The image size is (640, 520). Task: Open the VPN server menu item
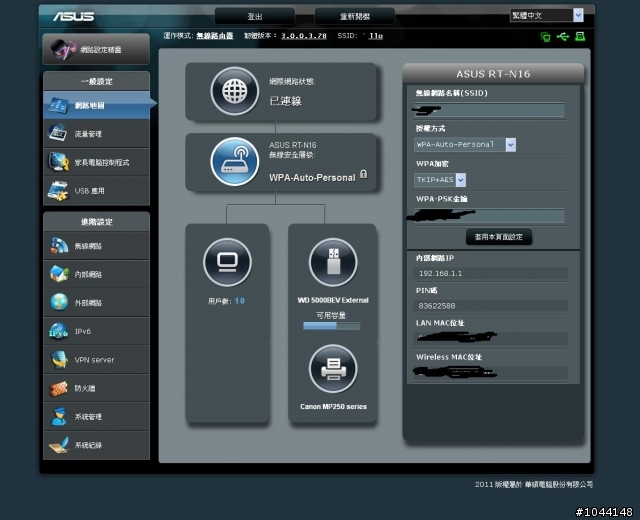pyautogui.click(x=96, y=360)
